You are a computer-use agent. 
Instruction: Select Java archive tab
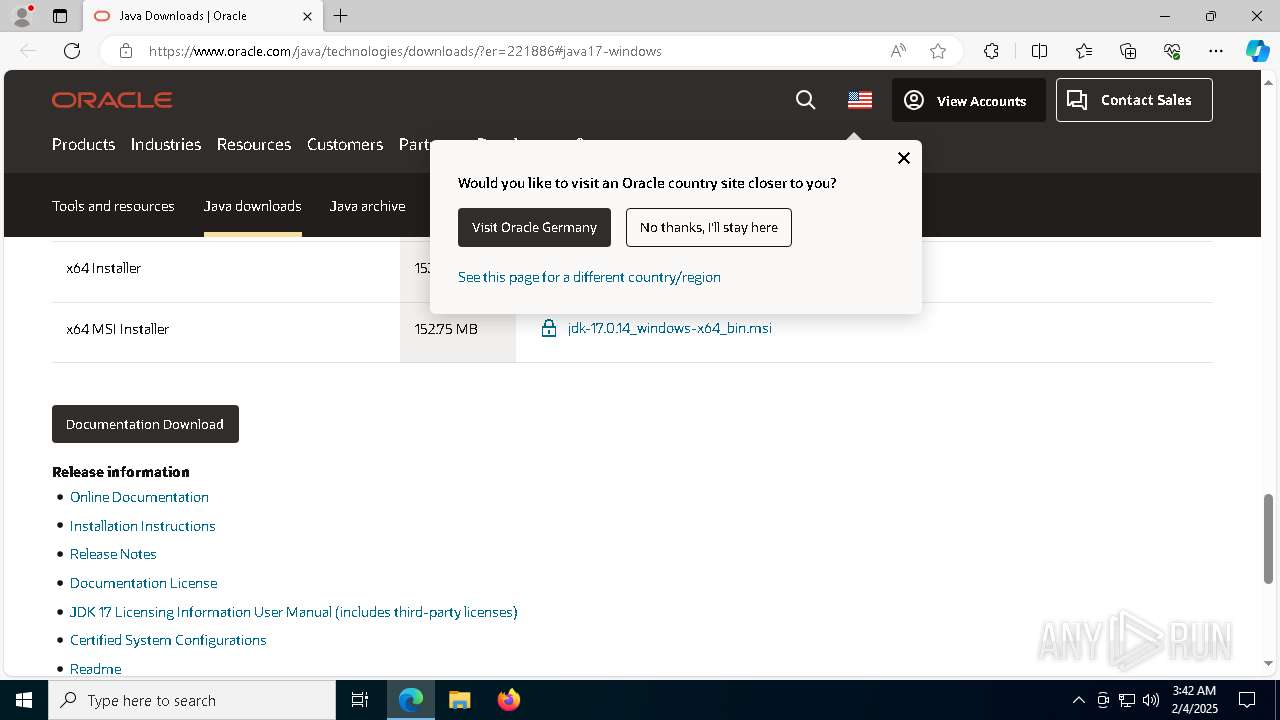[x=367, y=206]
